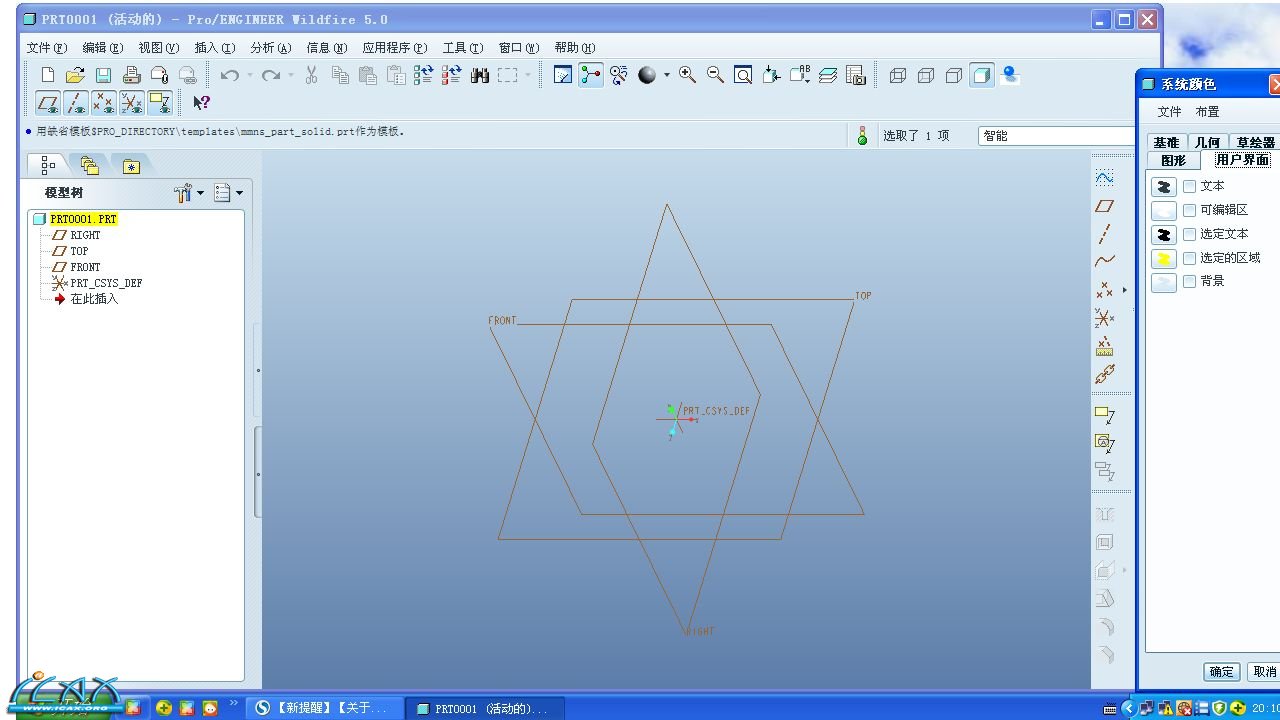Switch to Wireframe display icon
The height and width of the screenshot is (720, 1280).
(898, 75)
